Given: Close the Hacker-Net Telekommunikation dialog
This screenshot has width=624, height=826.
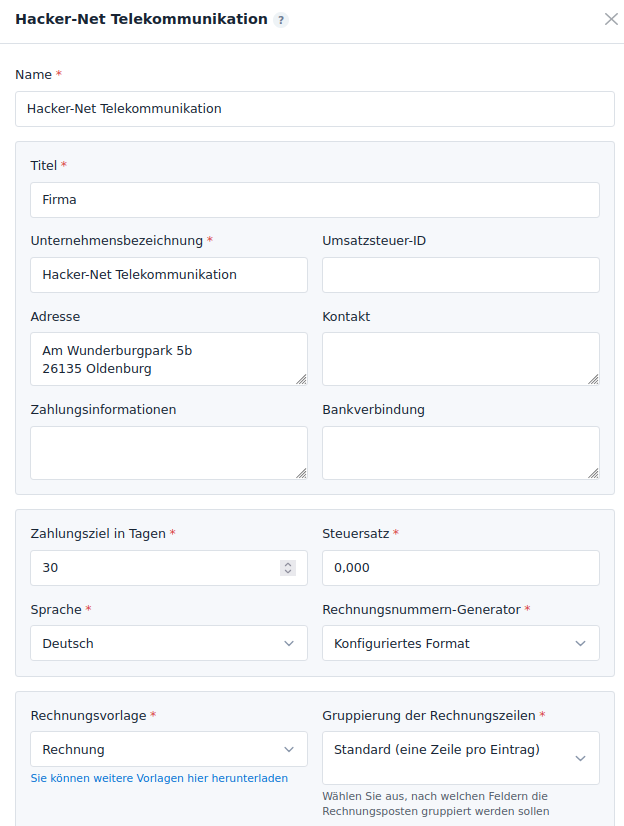Looking at the screenshot, I should 611,19.
